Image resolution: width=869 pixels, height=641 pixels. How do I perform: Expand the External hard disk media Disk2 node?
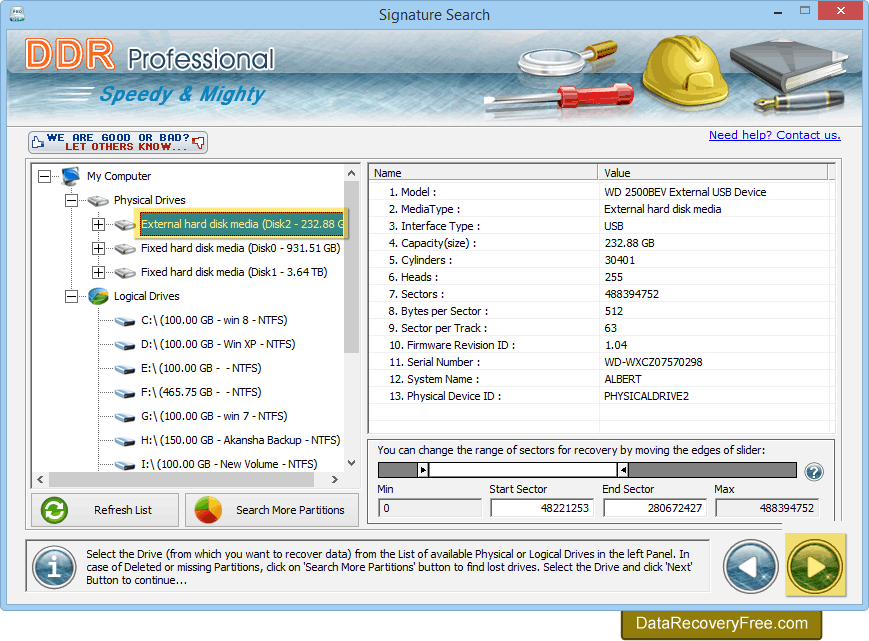coord(99,224)
